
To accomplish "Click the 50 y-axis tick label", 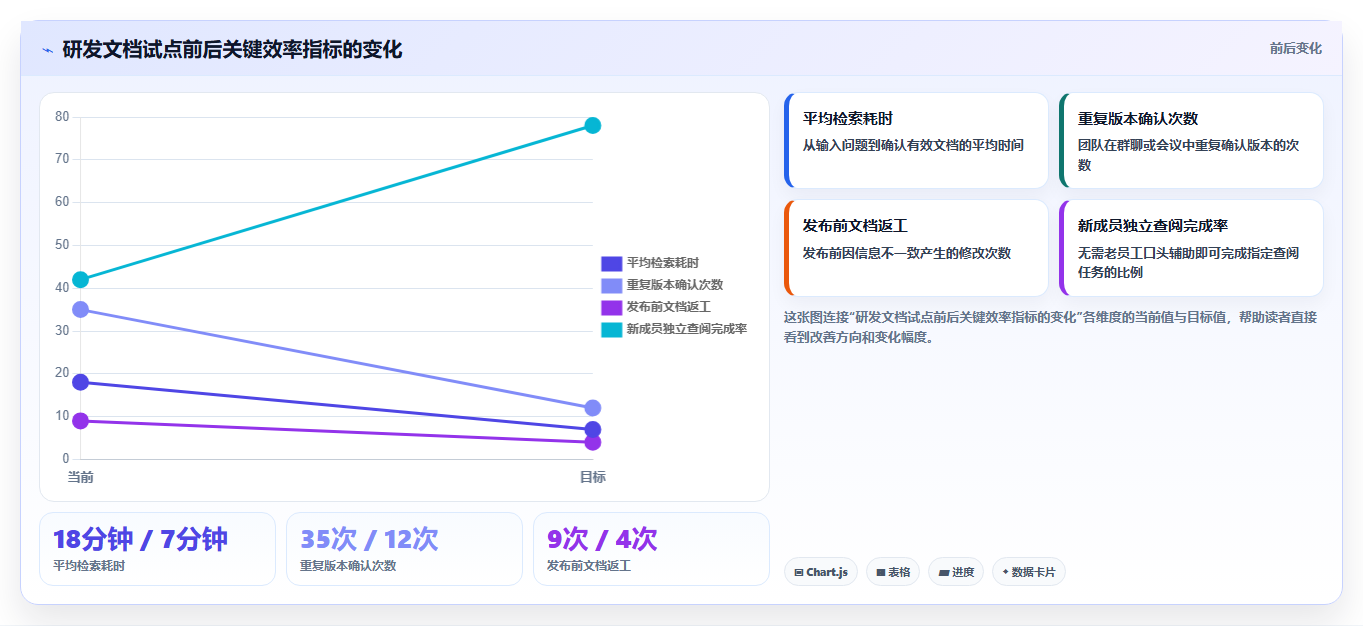I will click(62, 245).
